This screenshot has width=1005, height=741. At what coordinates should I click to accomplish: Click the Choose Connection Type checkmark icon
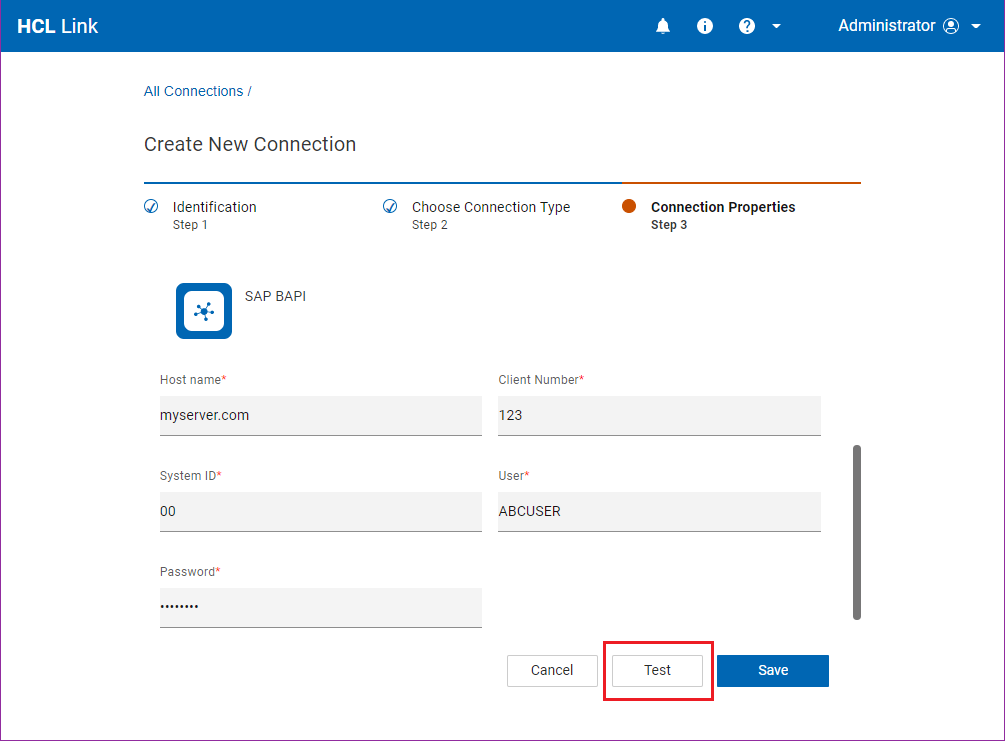(x=391, y=207)
